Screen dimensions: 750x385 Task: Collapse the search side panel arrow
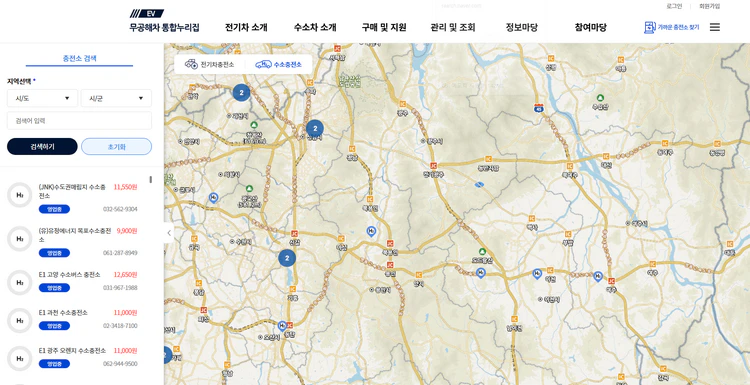coord(169,233)
